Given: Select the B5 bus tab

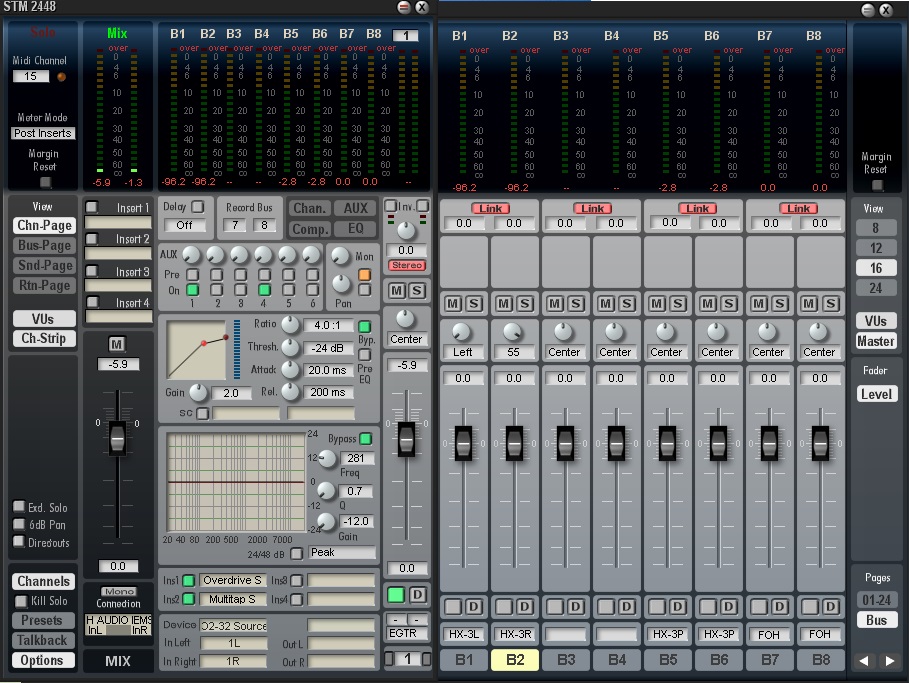Looking at the screenshot, I should [x=668, y=660].
